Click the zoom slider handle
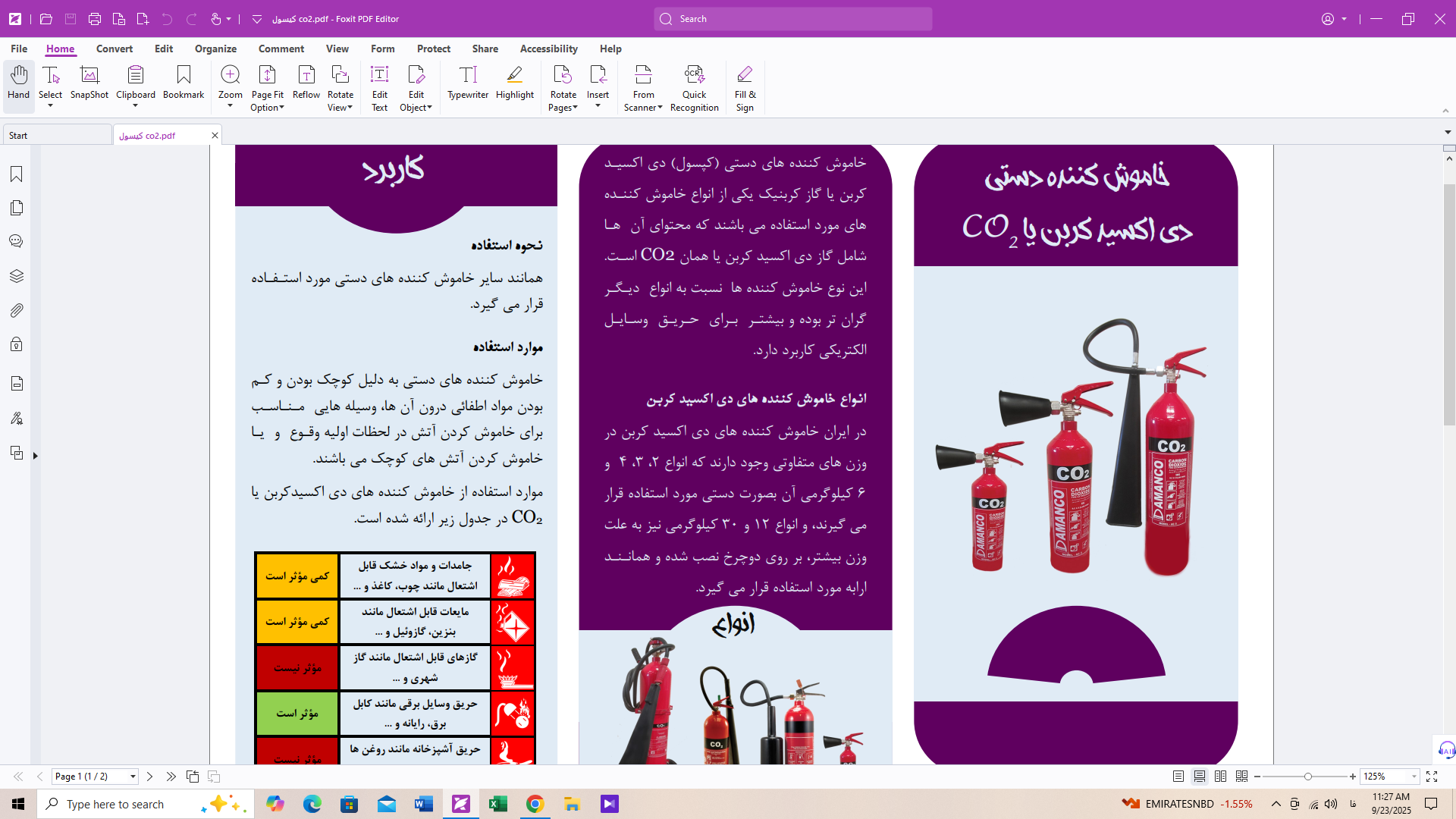Screen dimensions: 1456x819 (x=1307, y=777)
